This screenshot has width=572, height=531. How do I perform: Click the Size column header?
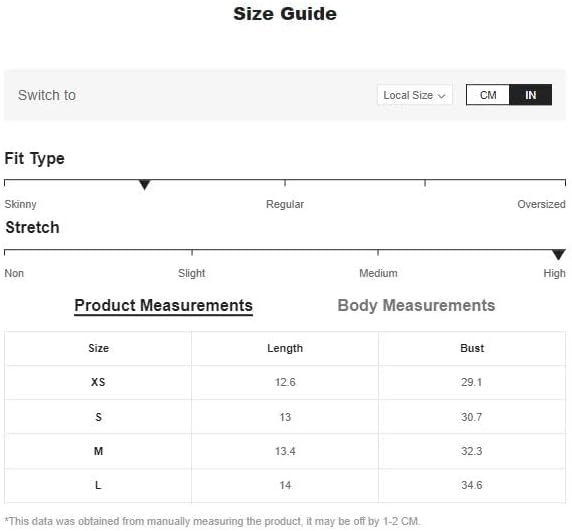(x=98, y=348)
